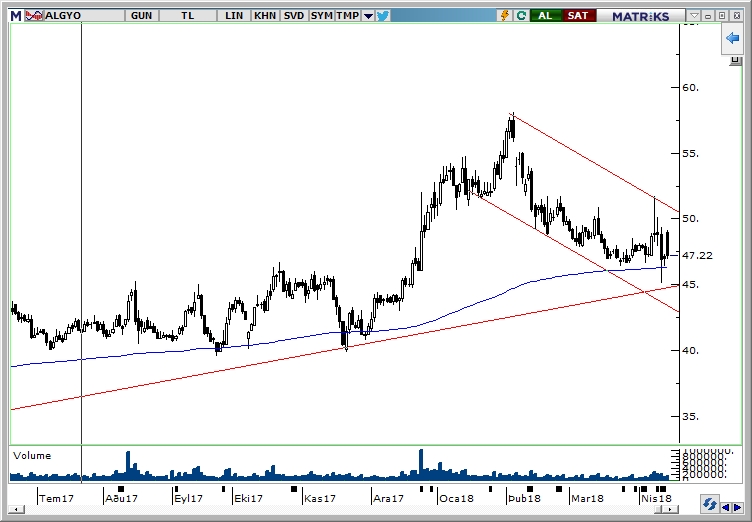Click the Twitter bird icon
The width and height of the screenshot is (752, 522).
click(x=383, y=16)
